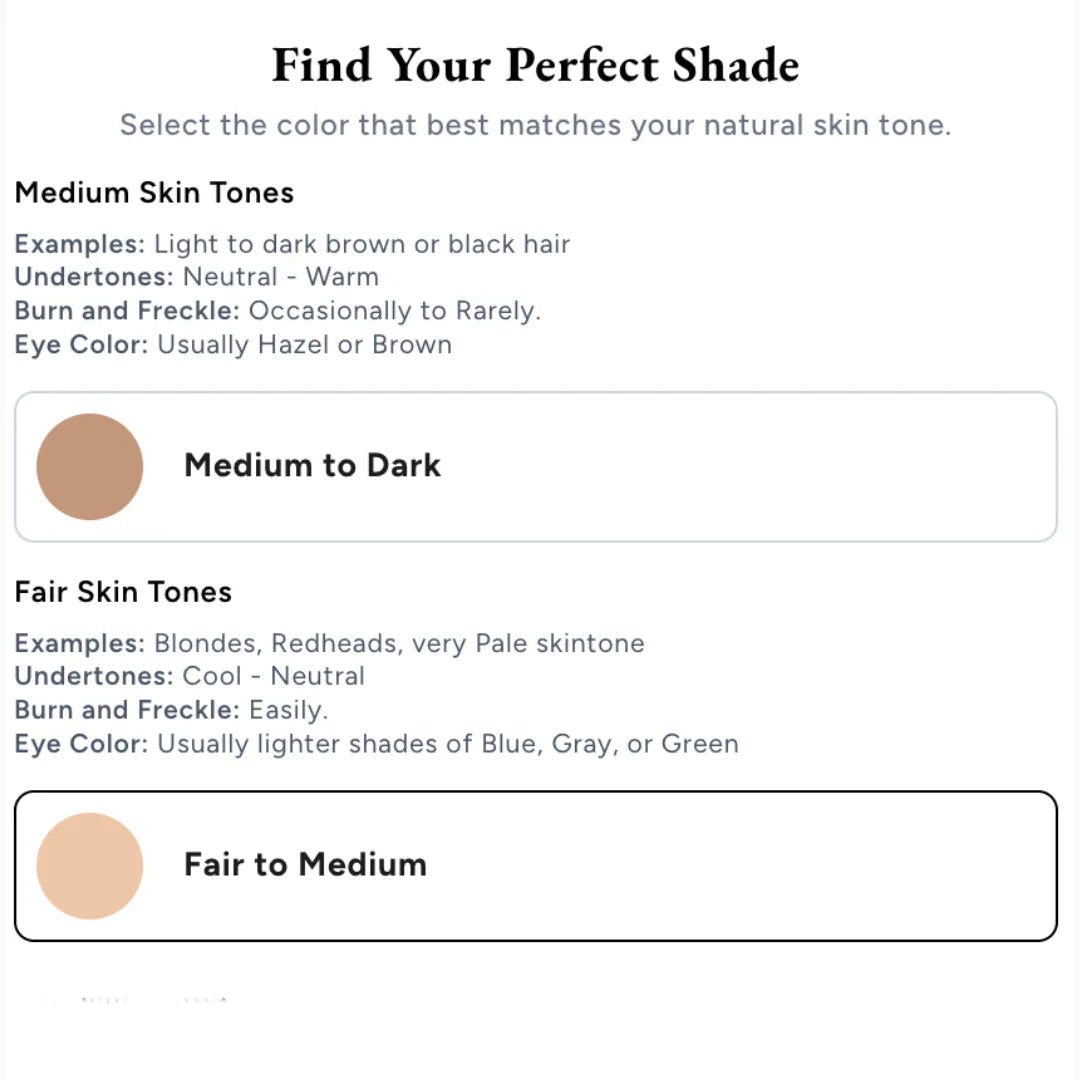Click the "Cool - Neutral" undertones line
This screenshot has width=1080, height=1080.
click(190, 676)
